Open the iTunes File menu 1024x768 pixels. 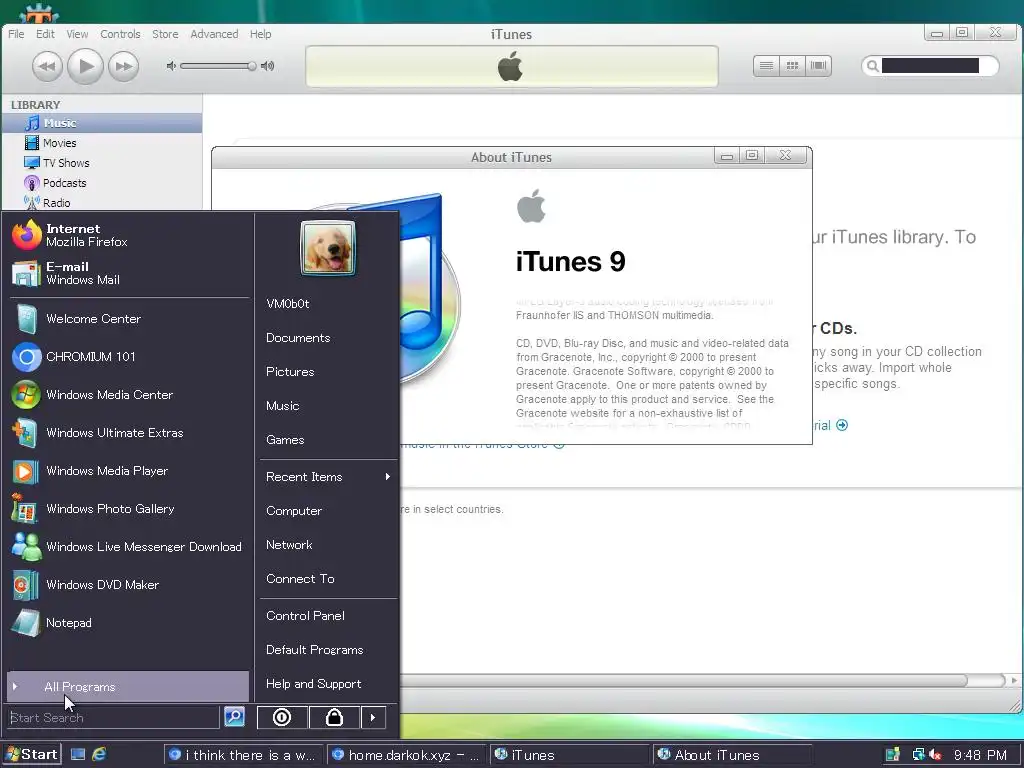[16, 34]
